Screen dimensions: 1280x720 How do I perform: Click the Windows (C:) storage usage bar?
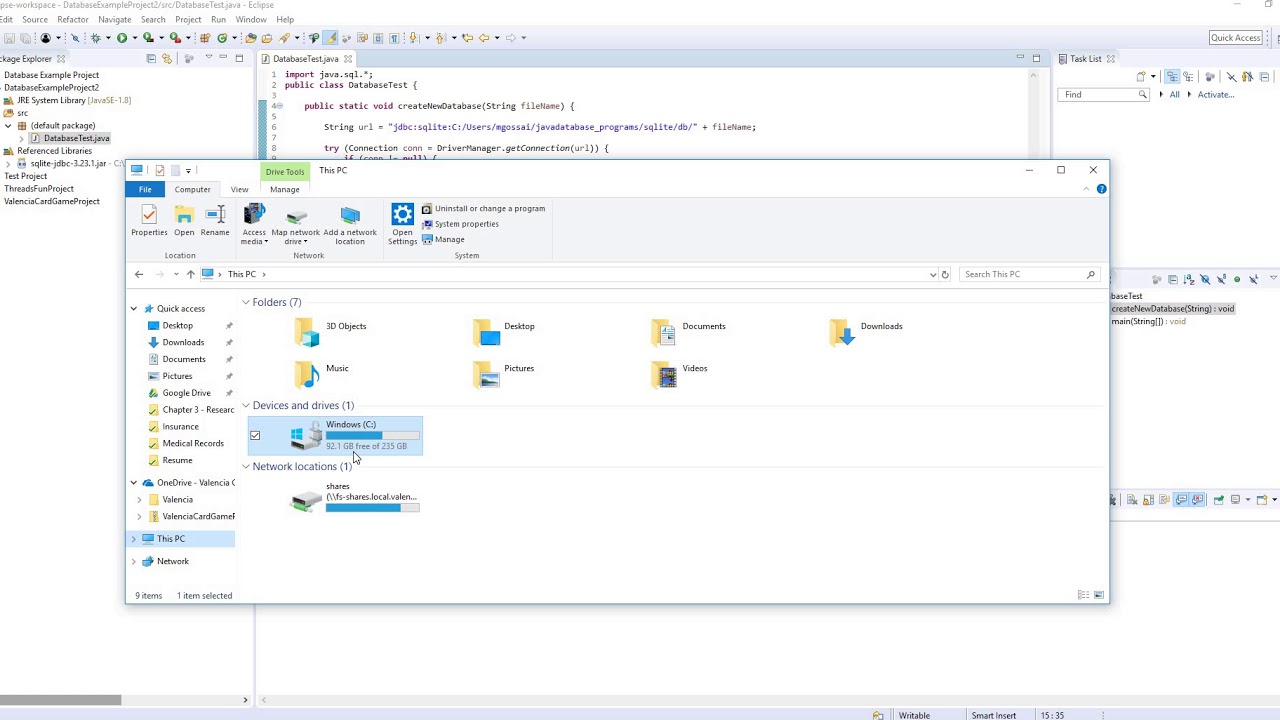[372, 436]
